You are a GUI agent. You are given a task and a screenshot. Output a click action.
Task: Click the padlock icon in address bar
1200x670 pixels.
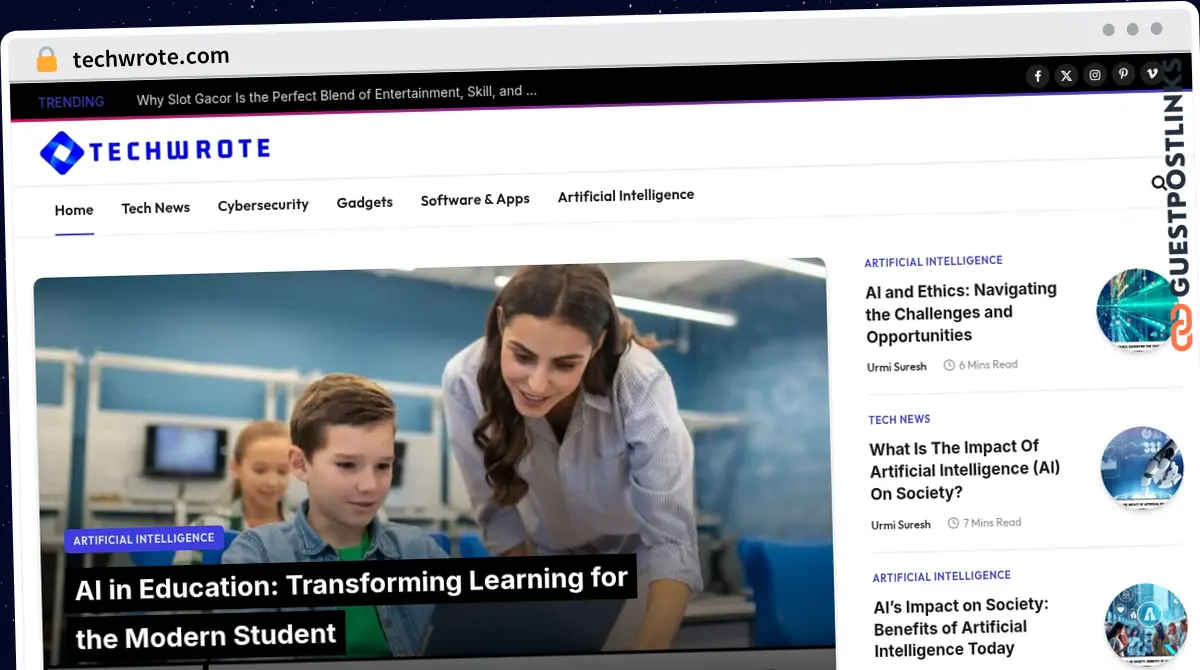tap(47, 60)
